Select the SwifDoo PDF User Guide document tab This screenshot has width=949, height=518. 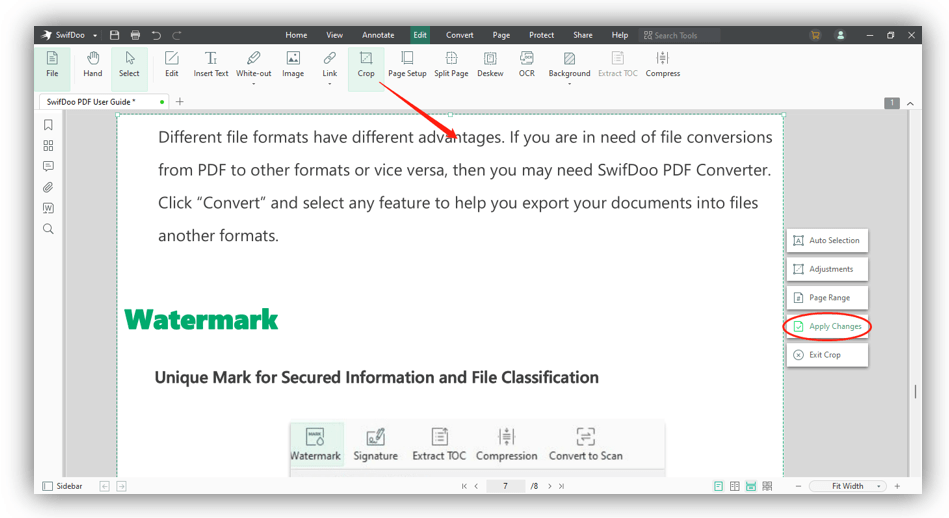[x=103, y=102]
